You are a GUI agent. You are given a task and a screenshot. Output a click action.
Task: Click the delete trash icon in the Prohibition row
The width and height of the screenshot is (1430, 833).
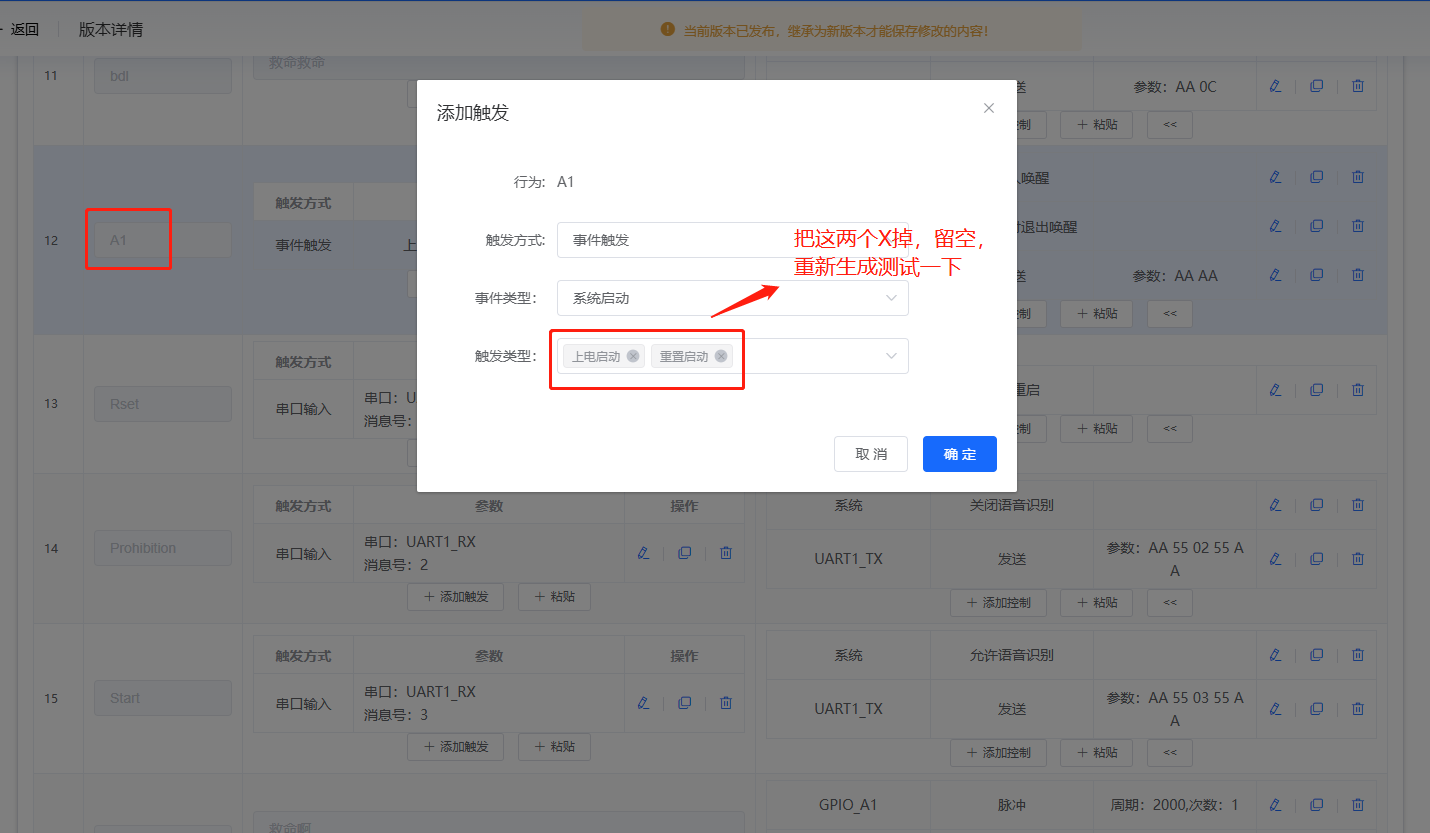(725, 552)
